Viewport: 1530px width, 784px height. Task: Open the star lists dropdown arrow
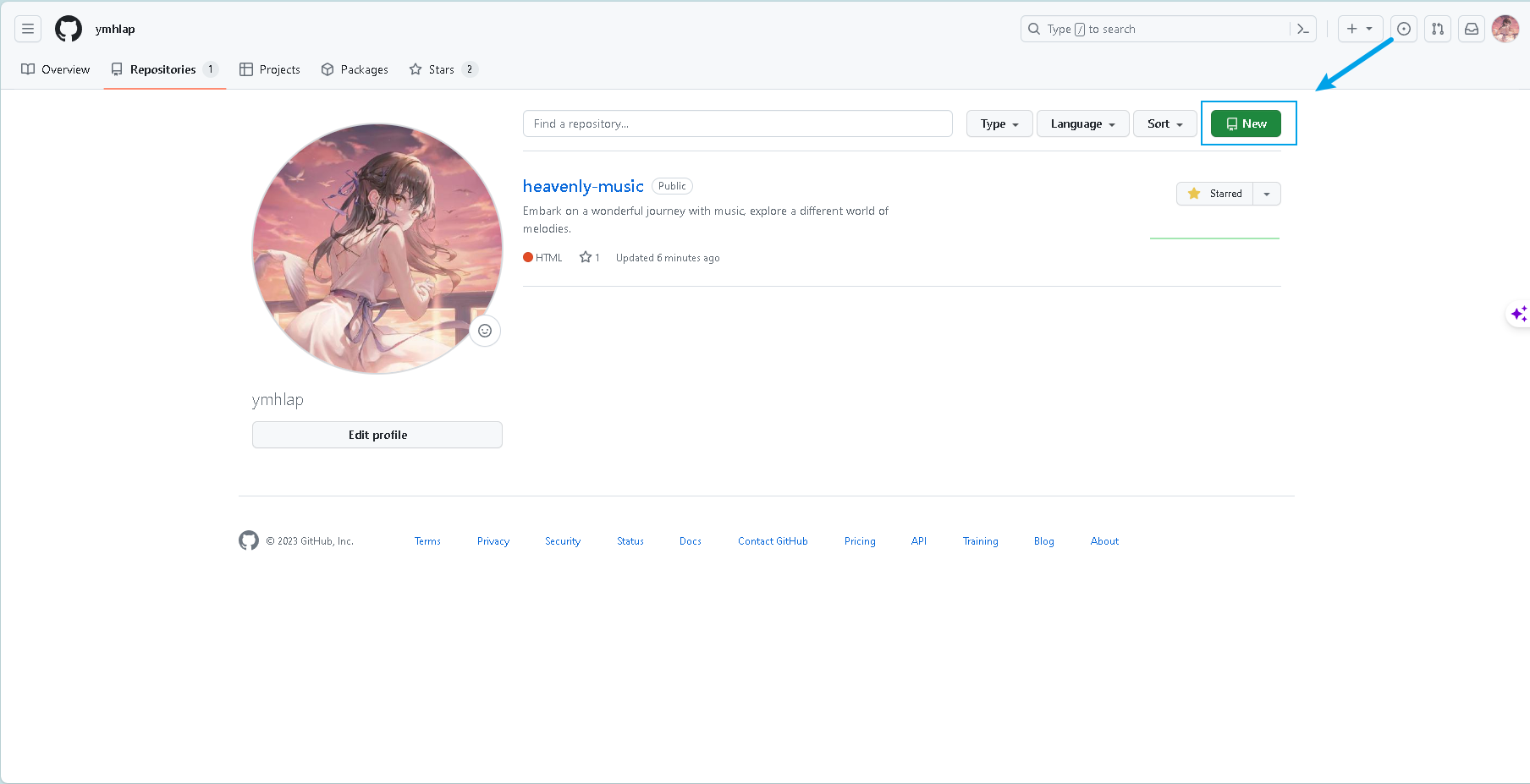coord(1267,194)
